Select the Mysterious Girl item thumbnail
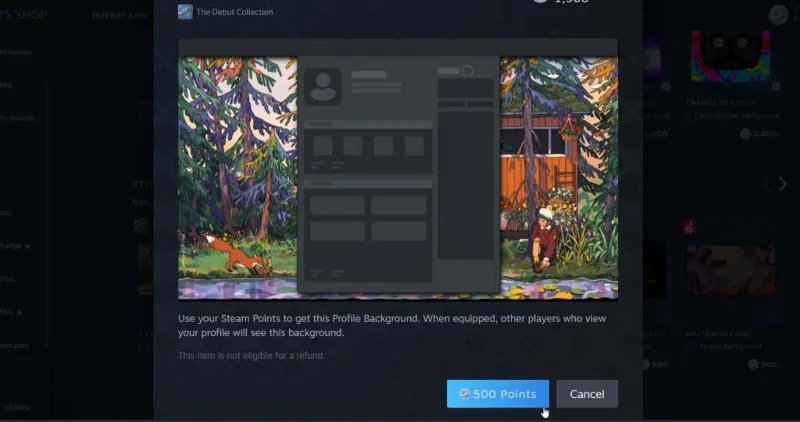Viewport: 800px width, 422px height. tap(730, 270)
